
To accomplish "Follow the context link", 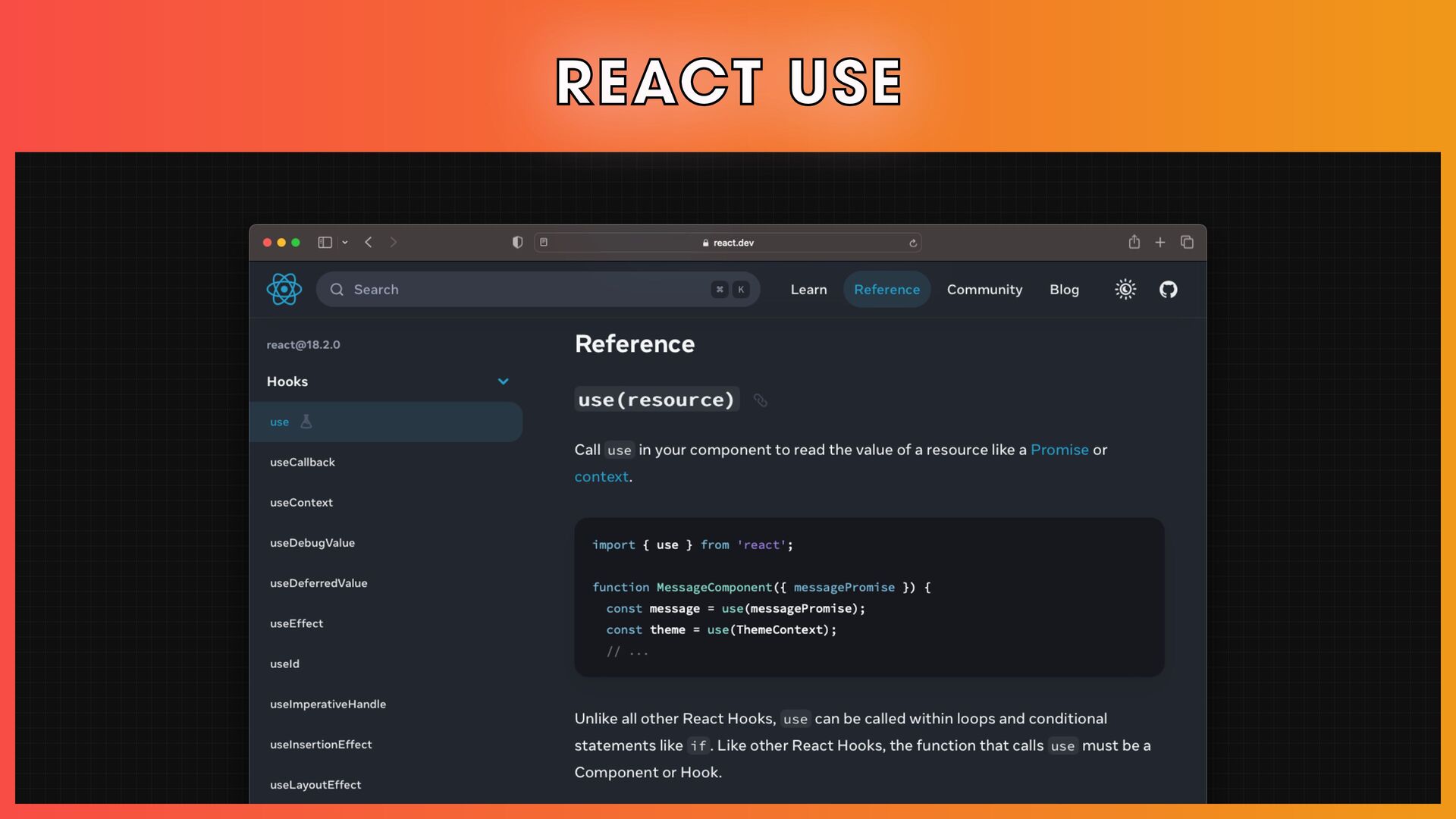I will 601,477.
